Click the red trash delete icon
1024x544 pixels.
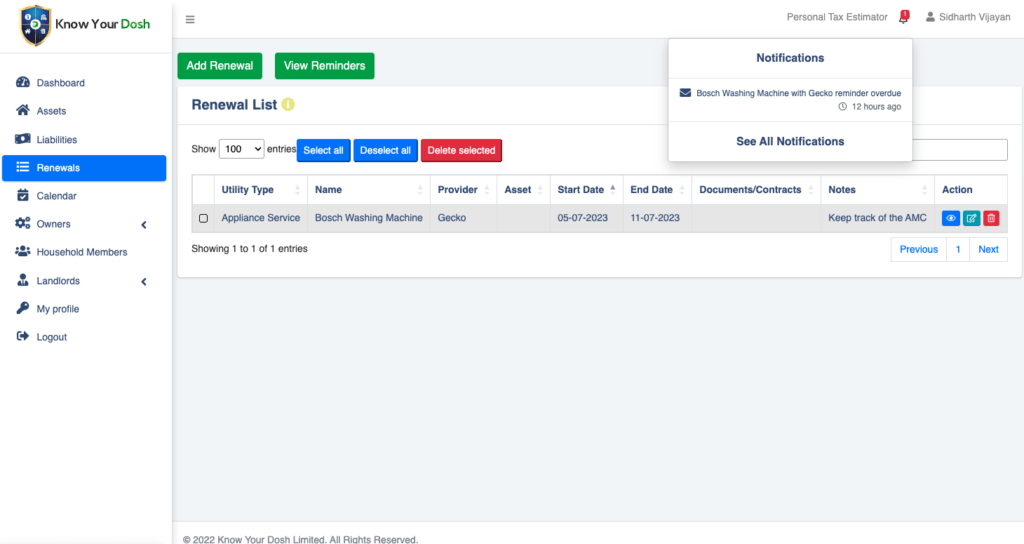[x=990, y=218]
